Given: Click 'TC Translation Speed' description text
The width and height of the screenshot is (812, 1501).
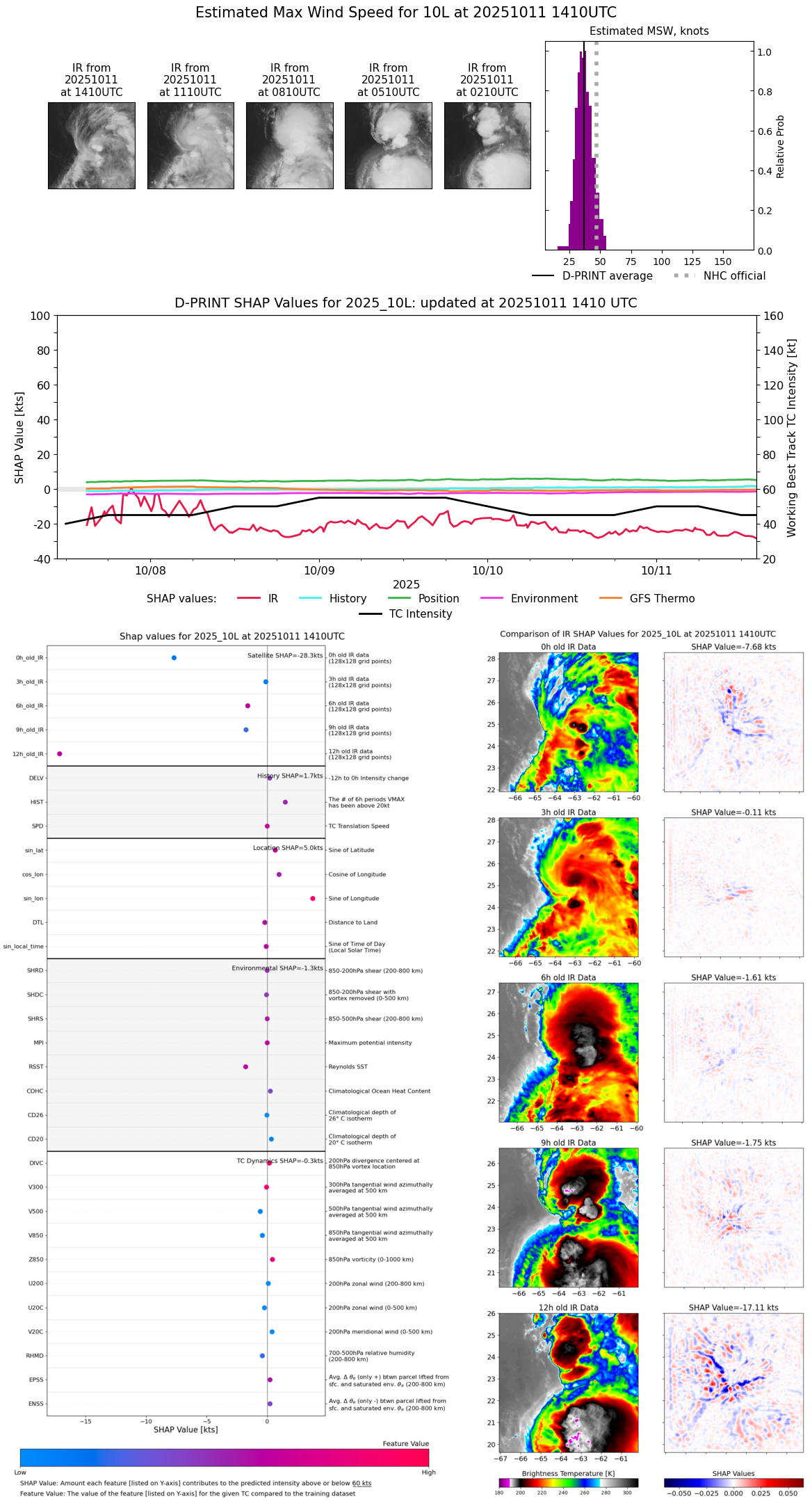Looking at the screenshot, I should point(359,826).
